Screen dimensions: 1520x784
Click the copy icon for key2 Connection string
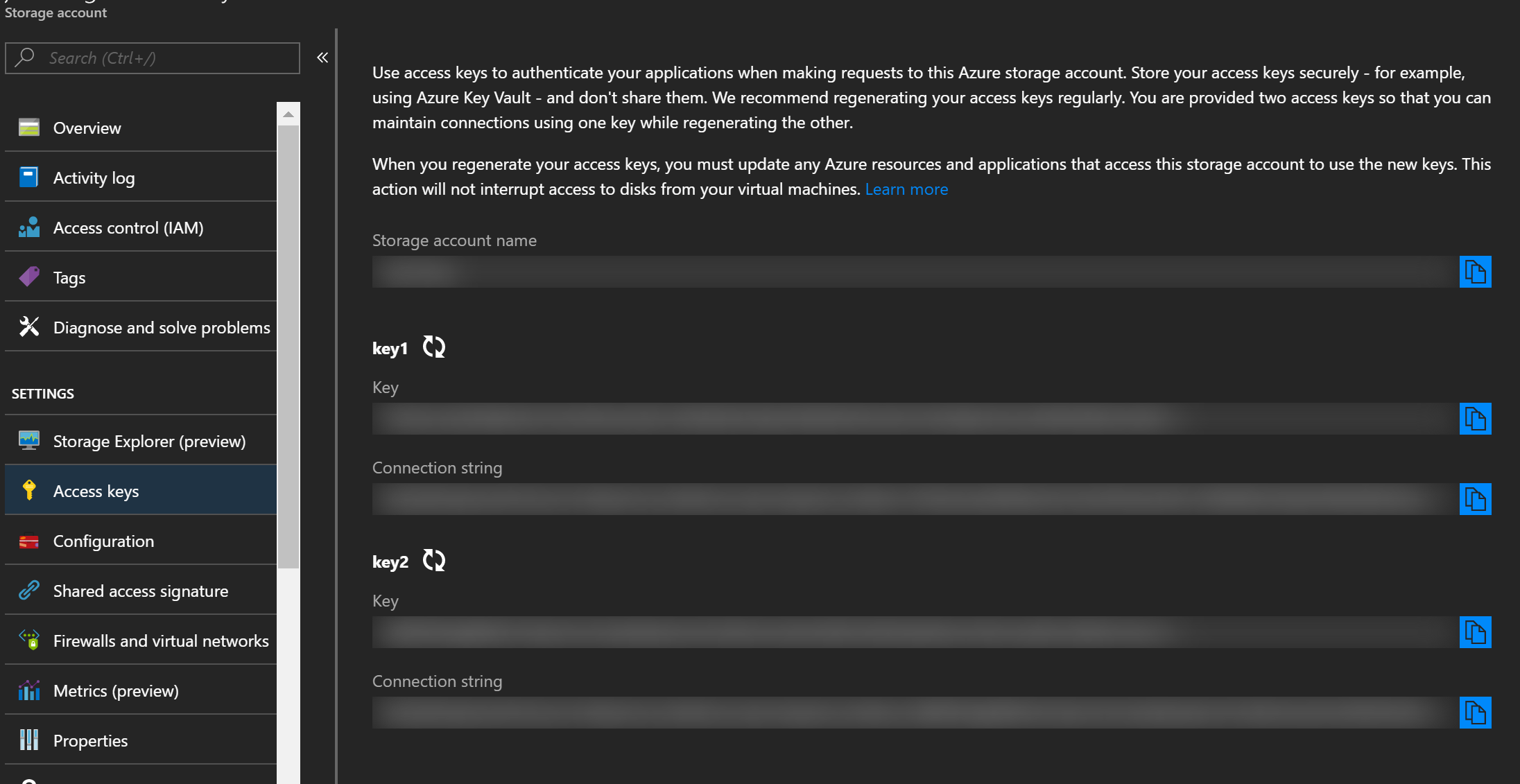click(x=1476, y=712)
